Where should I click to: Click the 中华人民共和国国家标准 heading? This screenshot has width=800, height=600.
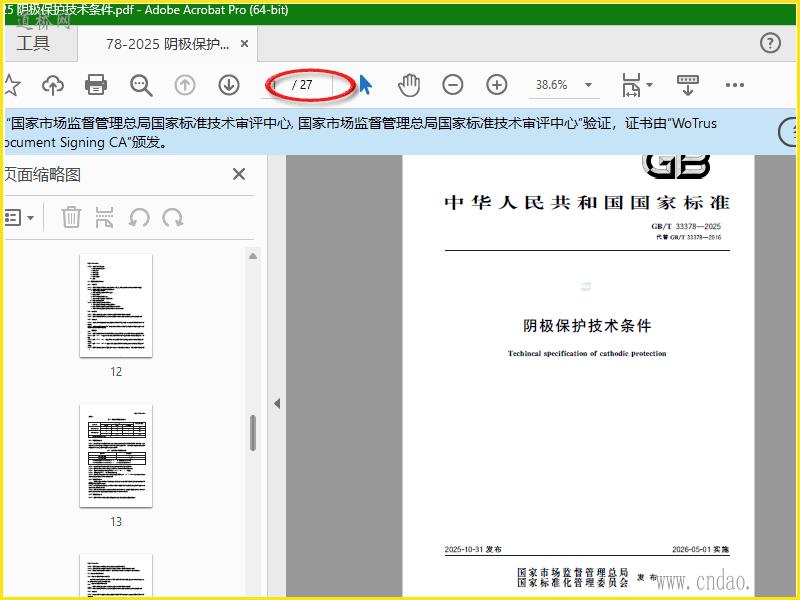[x=587, y=203]
